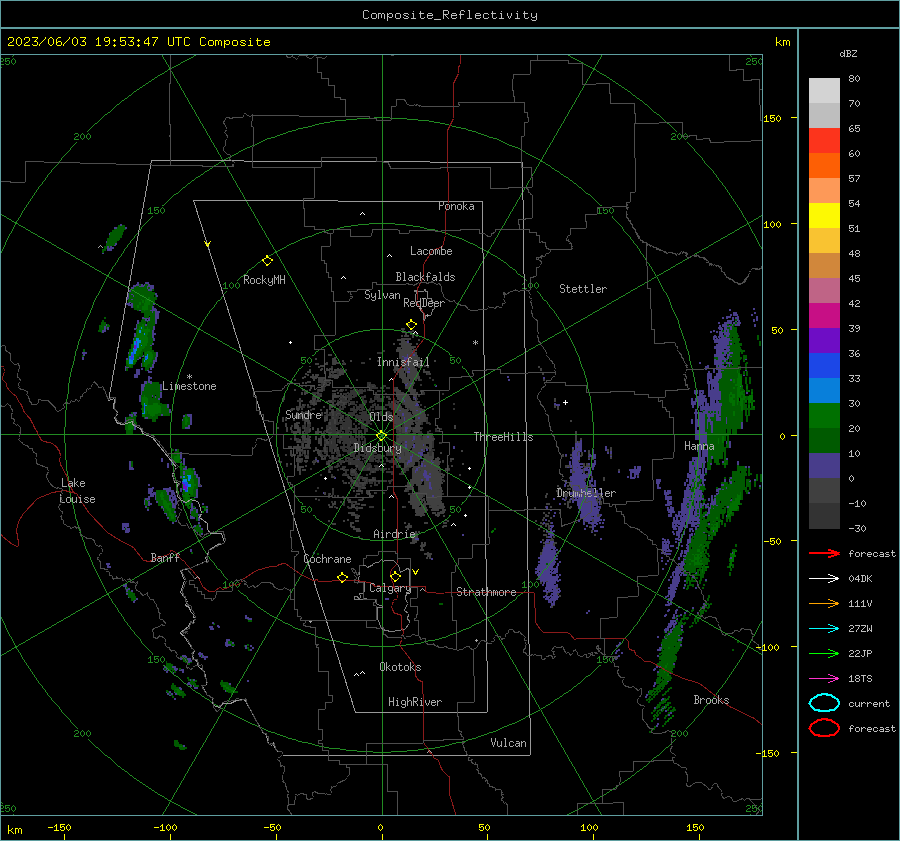The width and height of the screenshot is (900, 841).
Task: Click the Okotoks town label
Action: 400,667
